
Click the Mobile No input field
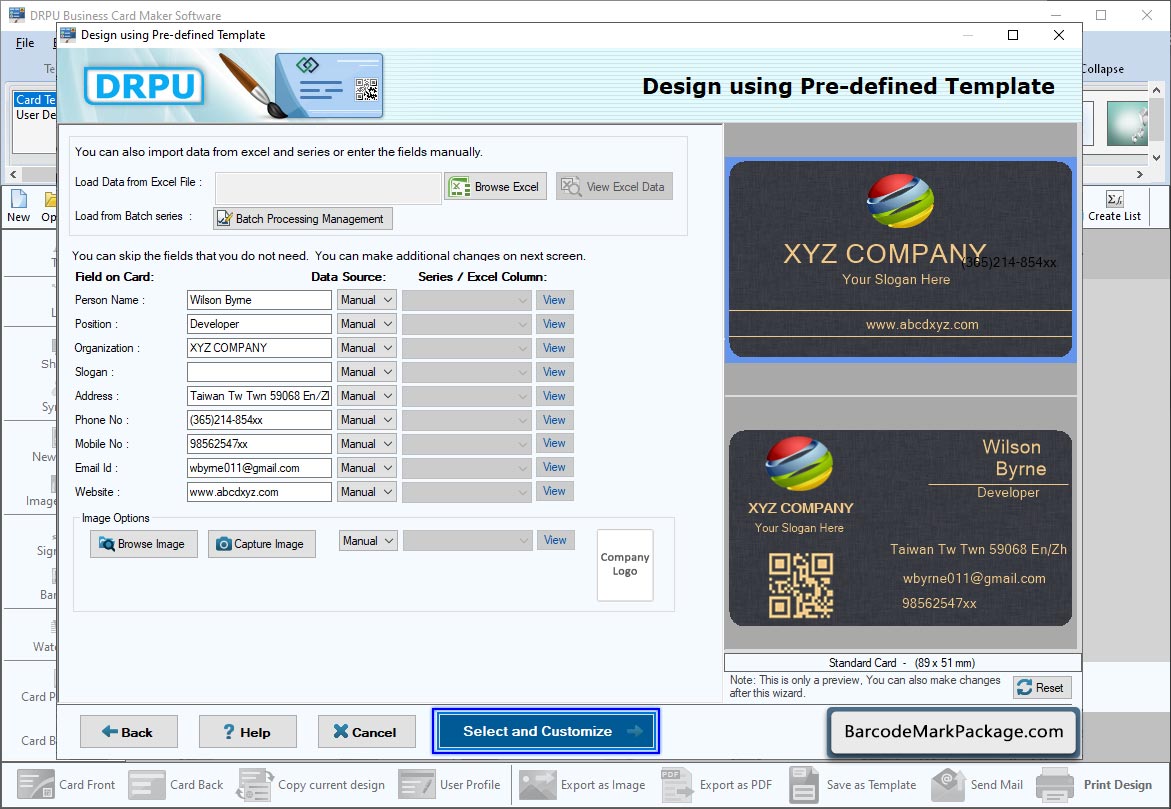[259, 444]
